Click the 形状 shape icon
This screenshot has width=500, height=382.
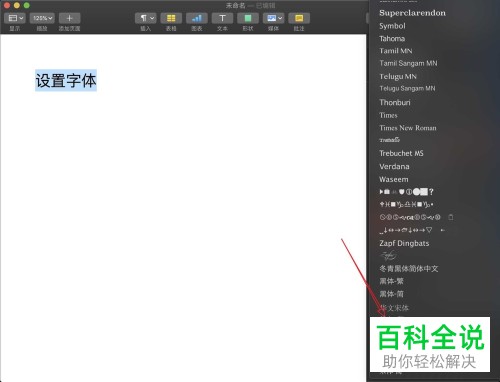pos(248,18)
